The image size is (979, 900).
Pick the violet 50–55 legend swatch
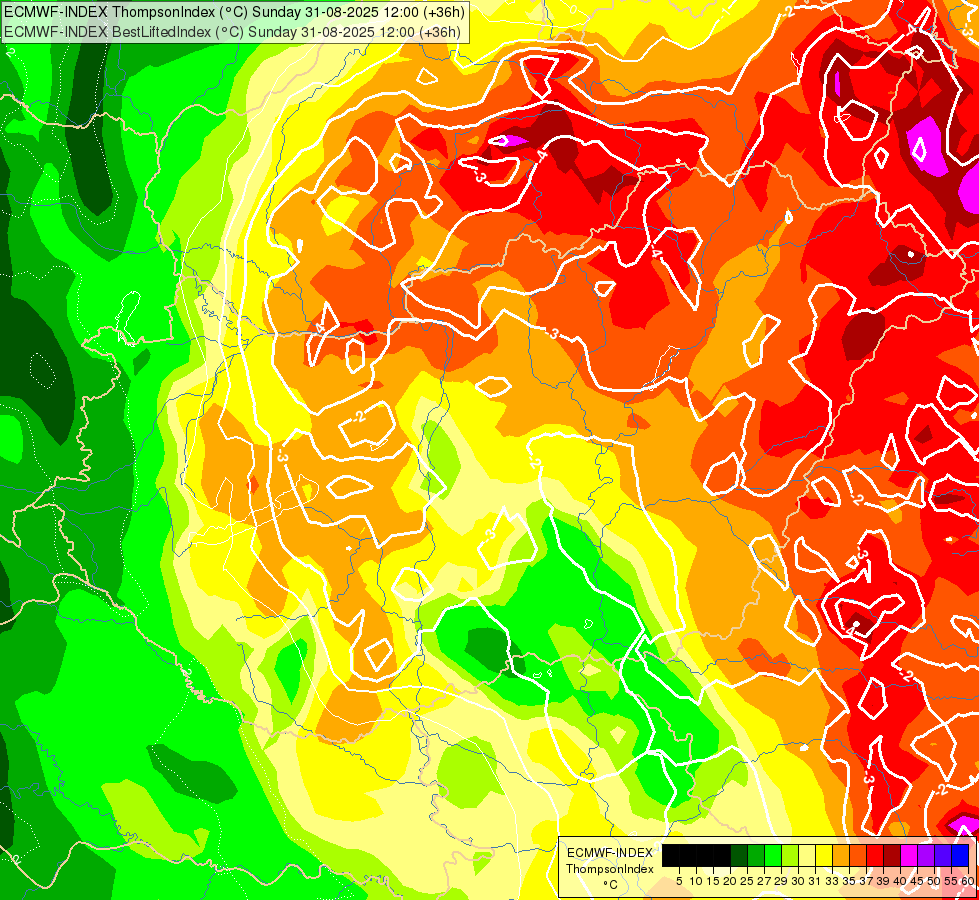coord(943,856)
